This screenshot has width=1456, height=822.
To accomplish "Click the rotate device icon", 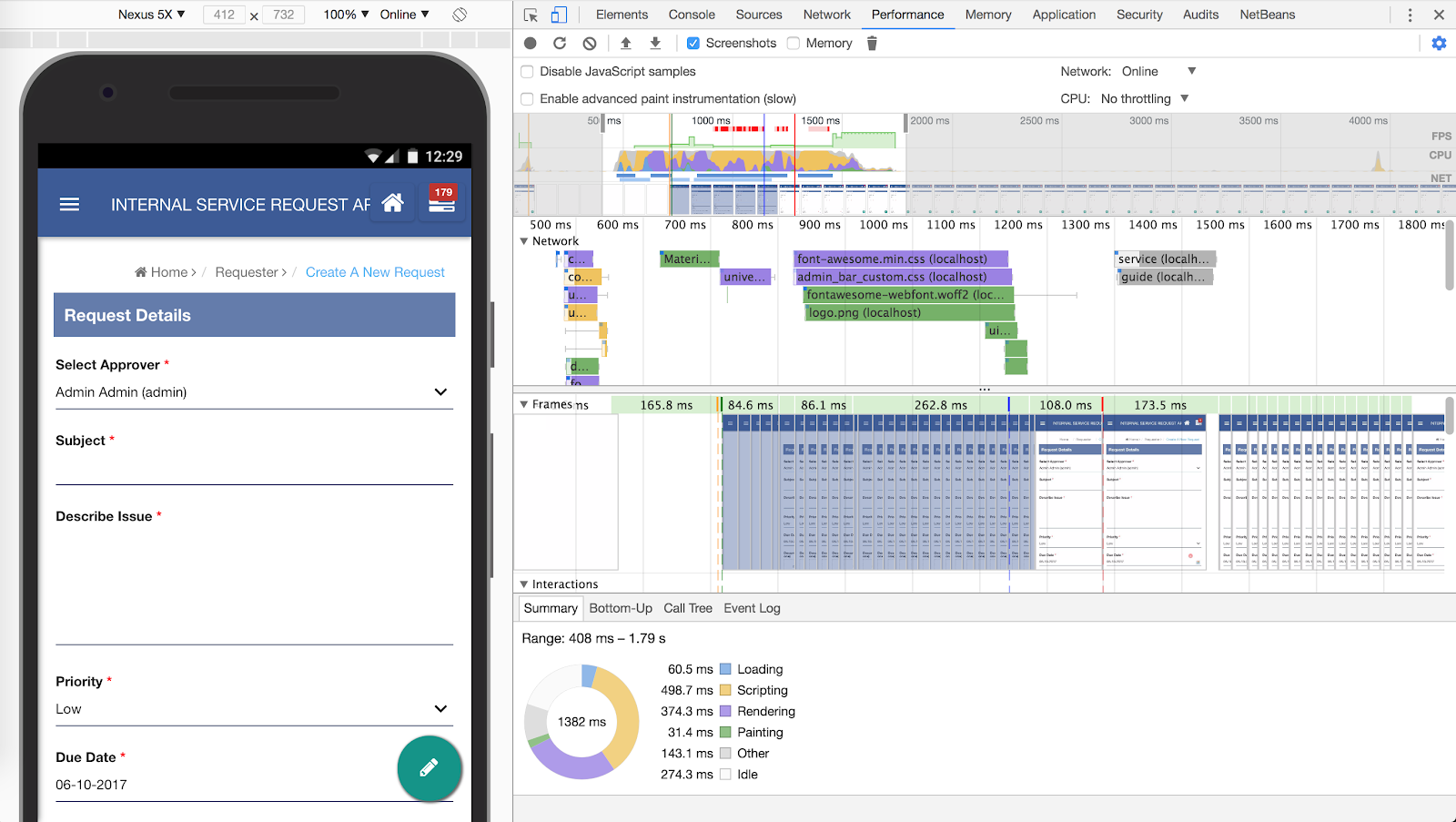I will [460, 15].
